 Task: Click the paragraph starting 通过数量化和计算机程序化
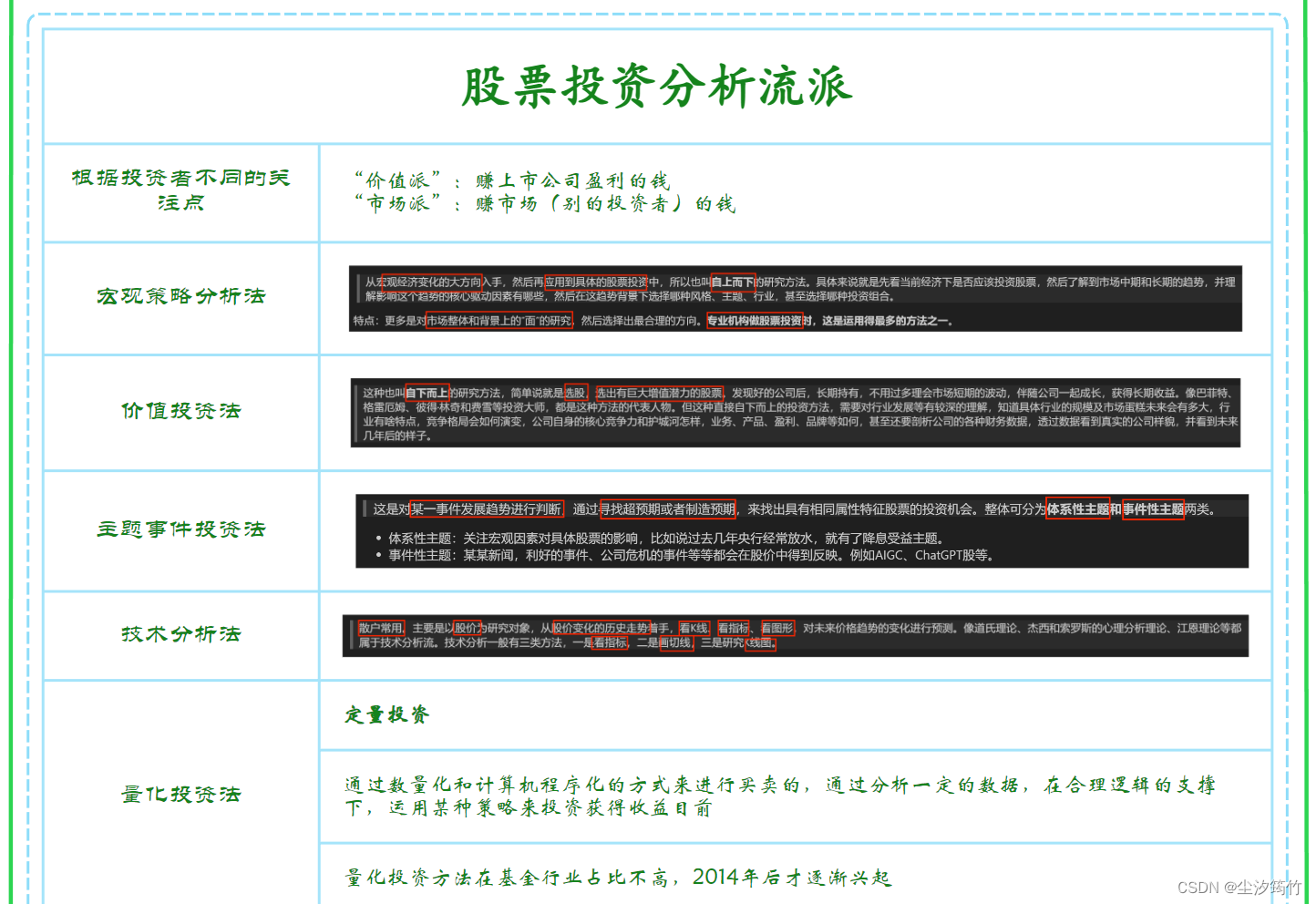pyautogui.click(x=780, y=796)
